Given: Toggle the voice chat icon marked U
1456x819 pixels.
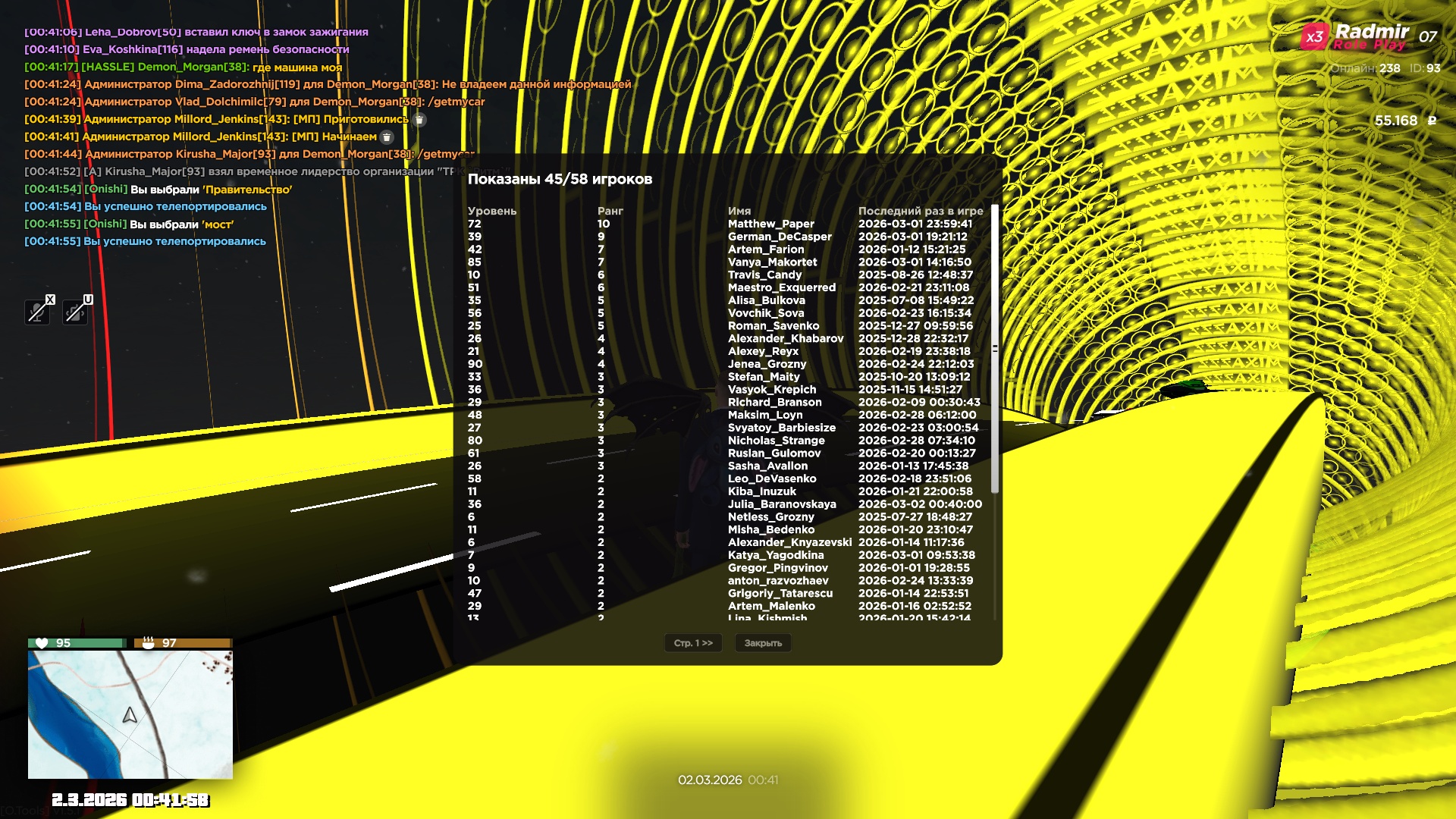Looking at the screenshot, I should coord(76,311).
